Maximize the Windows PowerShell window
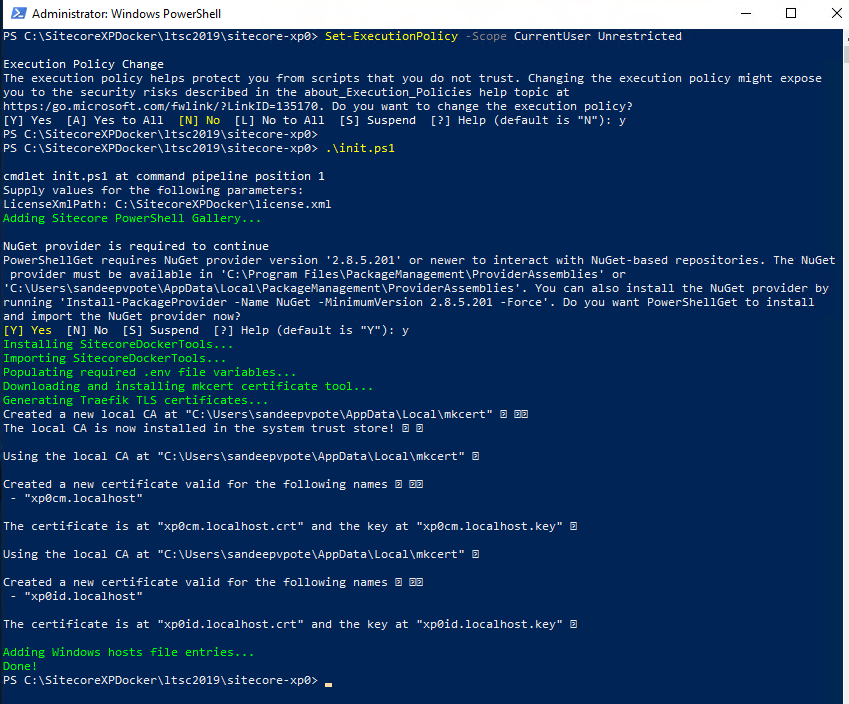 tap(791, 14)
